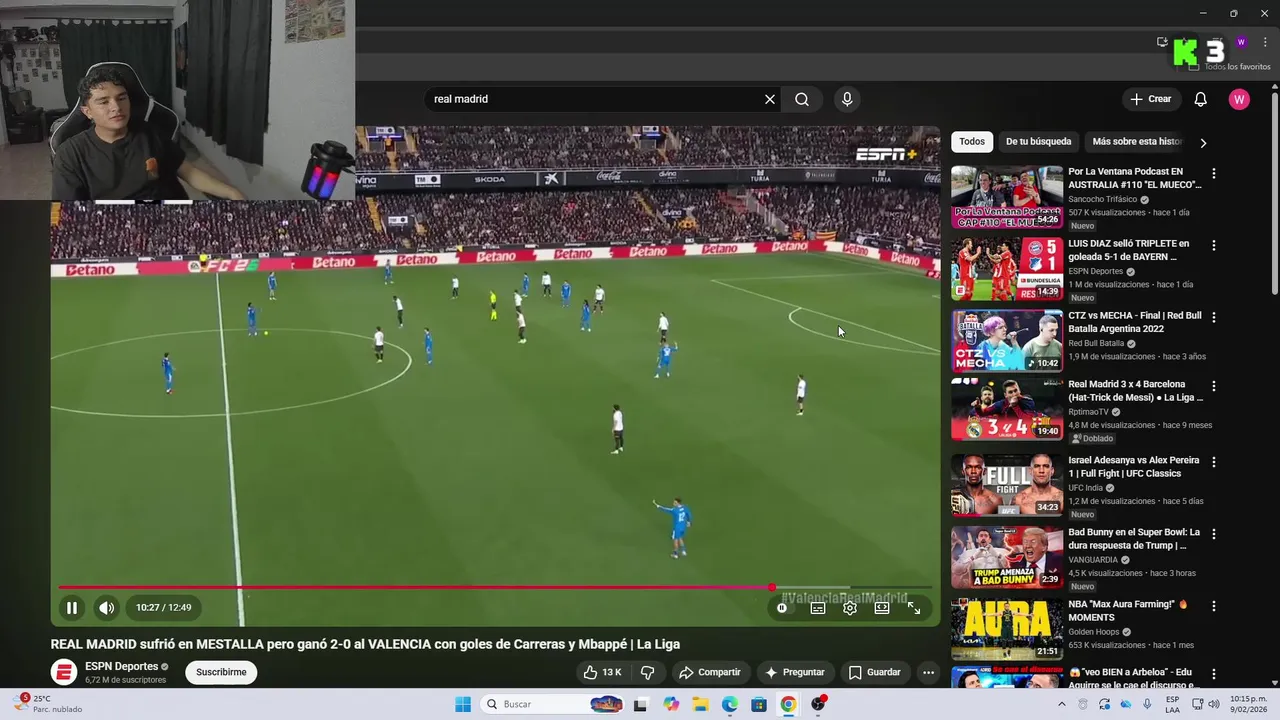This screenshot has width=1280, height=720.
Task: Open options for NBA Max Aura Farming video
Action: (x=1214, y=606)
